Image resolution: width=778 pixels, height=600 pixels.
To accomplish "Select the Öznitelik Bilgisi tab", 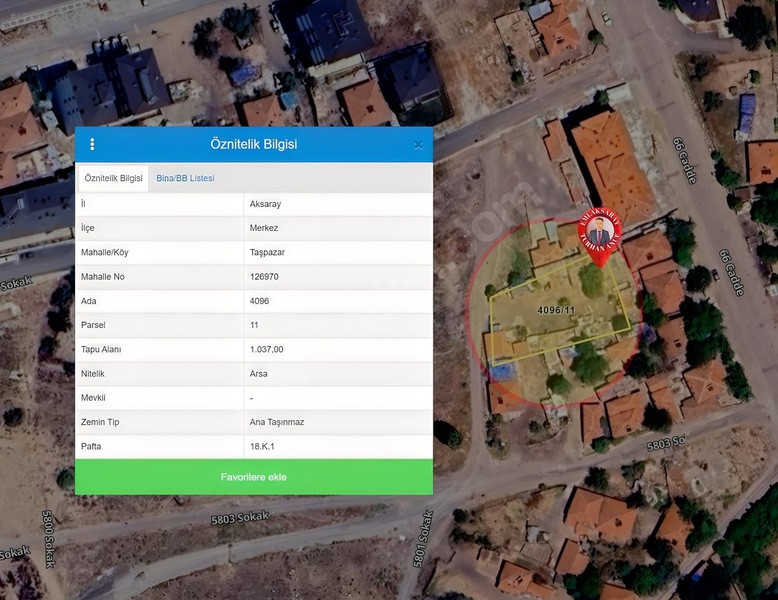I will point(113,178).
